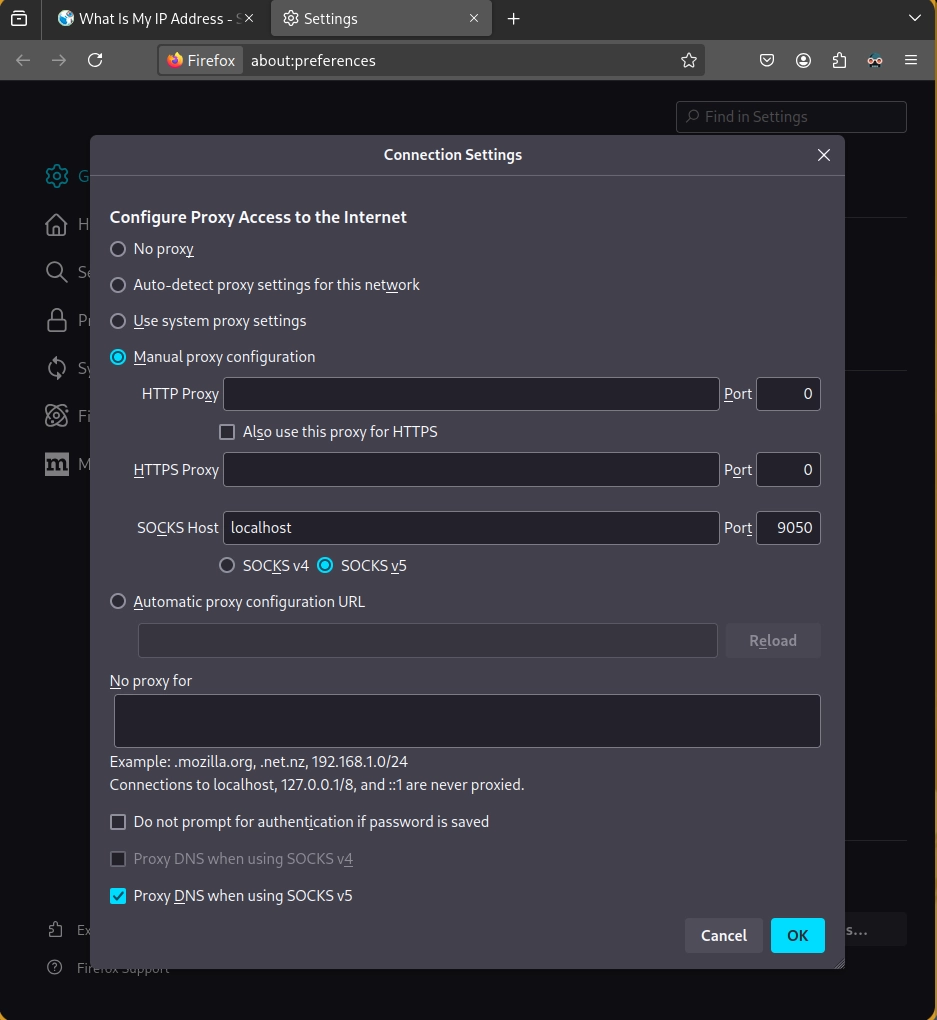Click the HTTP Proxy host field

coord(471,394)
